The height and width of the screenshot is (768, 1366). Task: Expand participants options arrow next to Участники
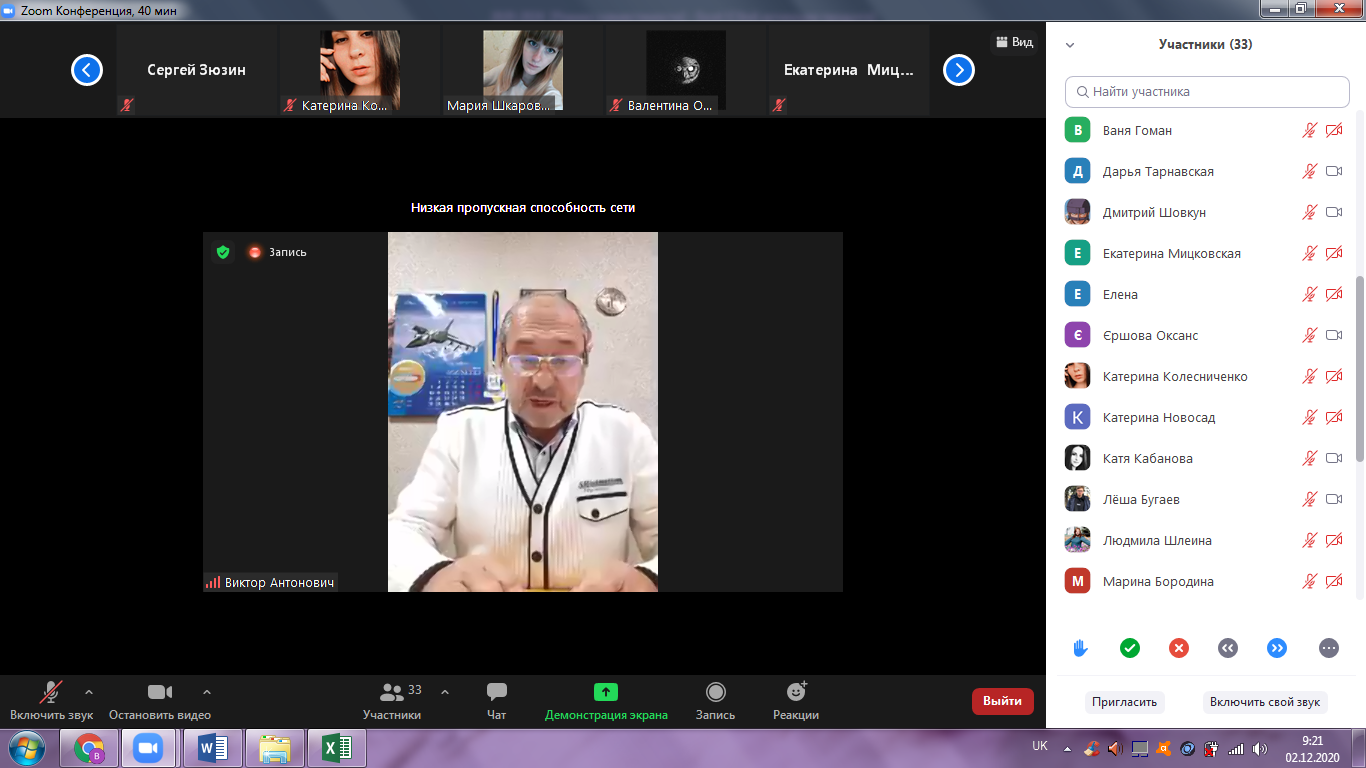click(x=445, y=691)
